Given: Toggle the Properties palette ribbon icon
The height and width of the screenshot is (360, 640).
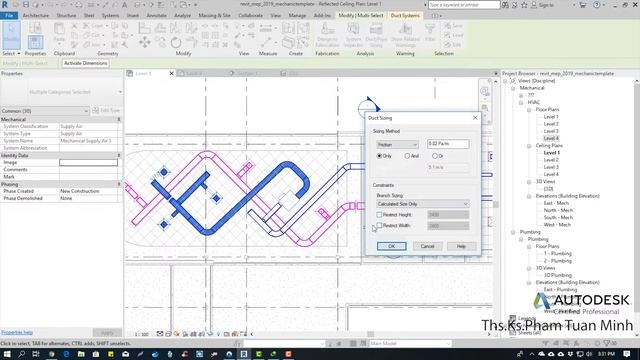Looking at the screenshot, I should (36, 42).
